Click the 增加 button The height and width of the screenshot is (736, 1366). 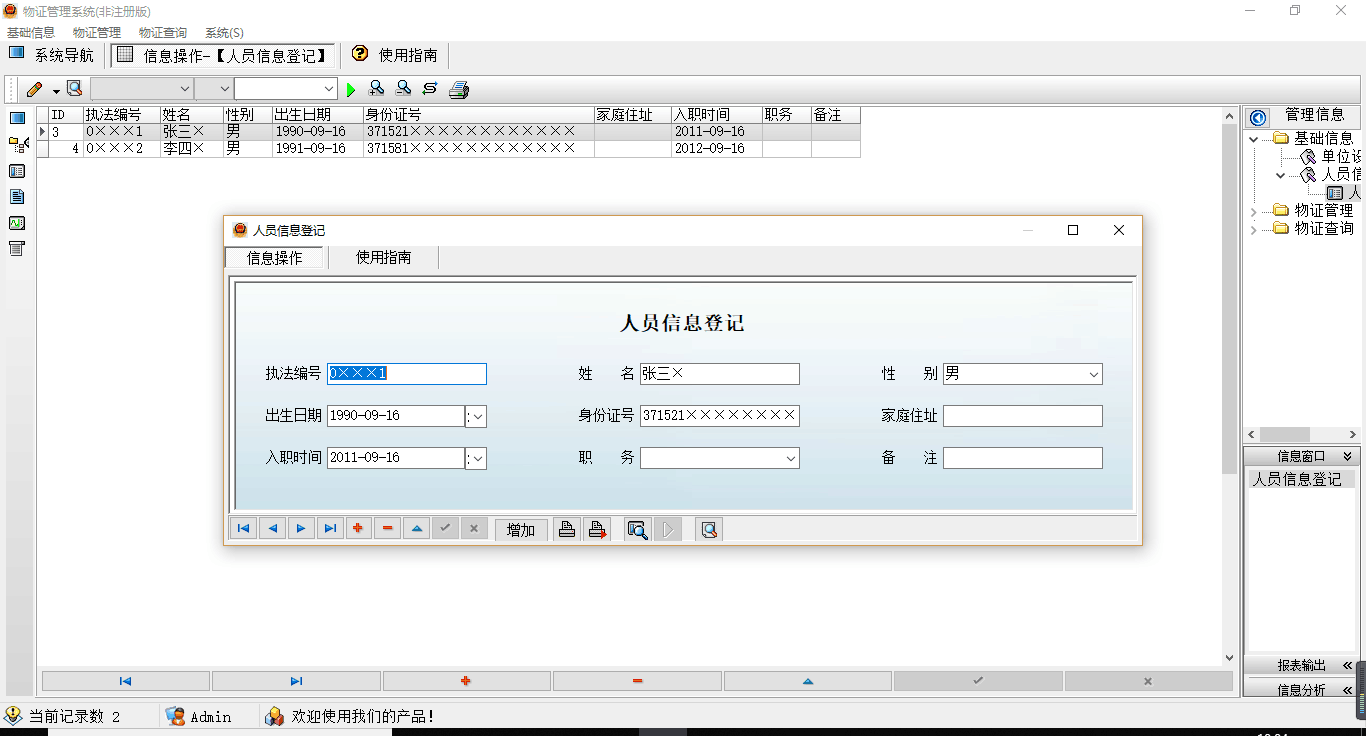tap(521, 530)
